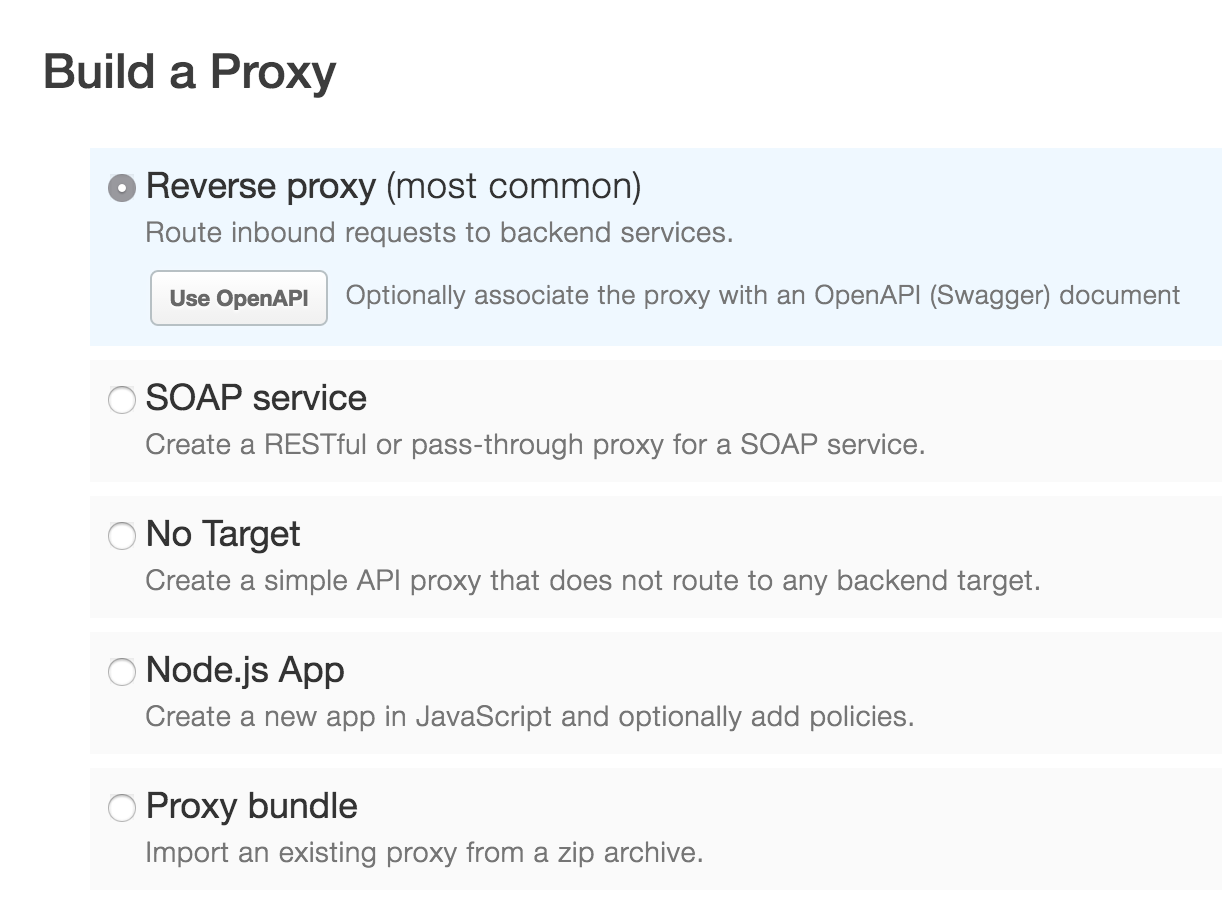Choose the Proxy bundle radio button

(122, 808)
